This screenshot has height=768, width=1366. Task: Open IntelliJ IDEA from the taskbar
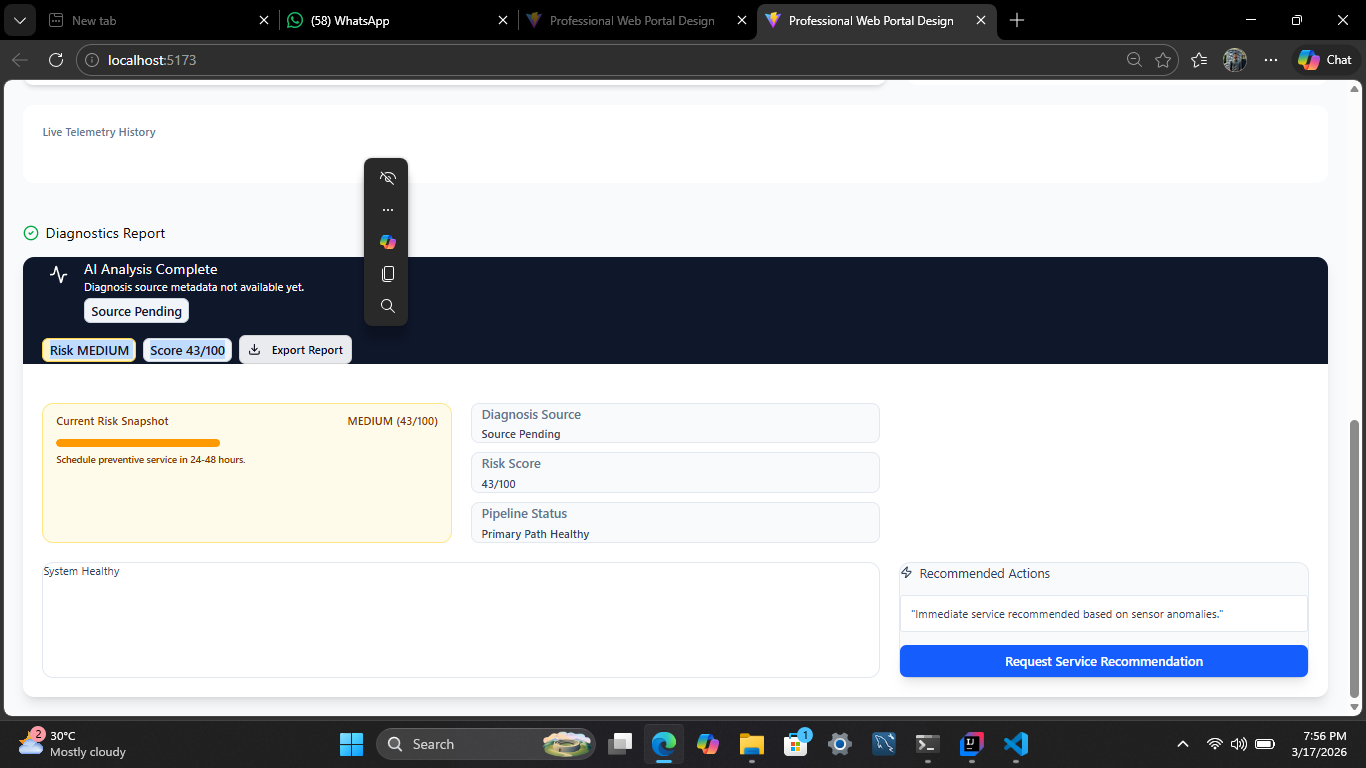point(972,744)
